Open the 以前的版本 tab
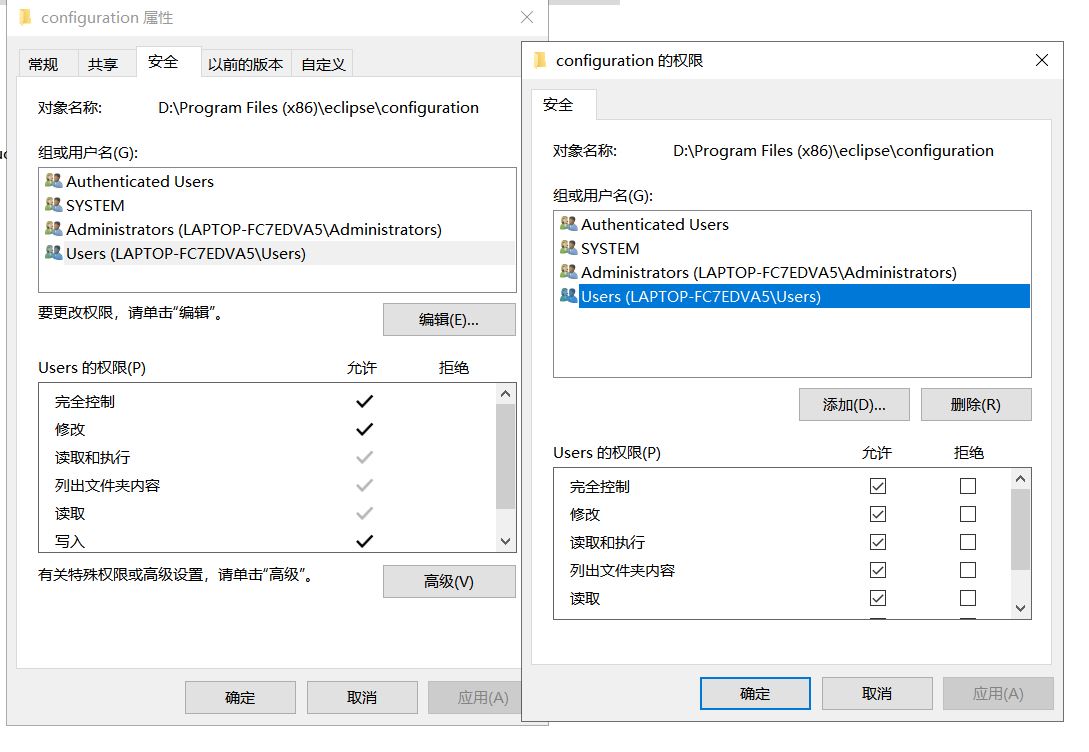The width and height of the screenshot is (1089, 752). (246, 62)
